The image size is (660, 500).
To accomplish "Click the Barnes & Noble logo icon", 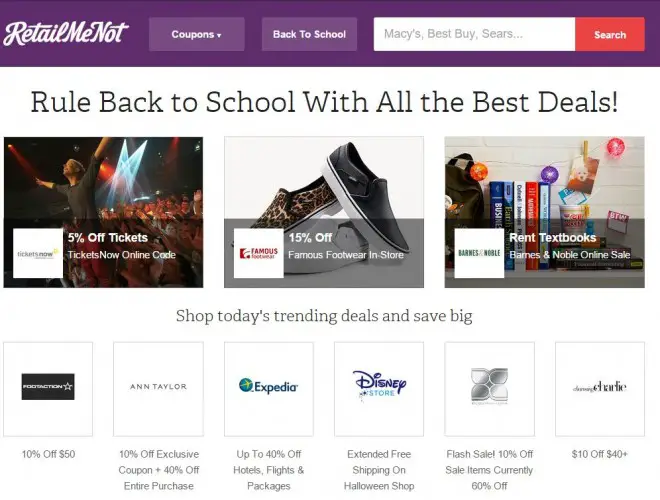I will point(479,253).
